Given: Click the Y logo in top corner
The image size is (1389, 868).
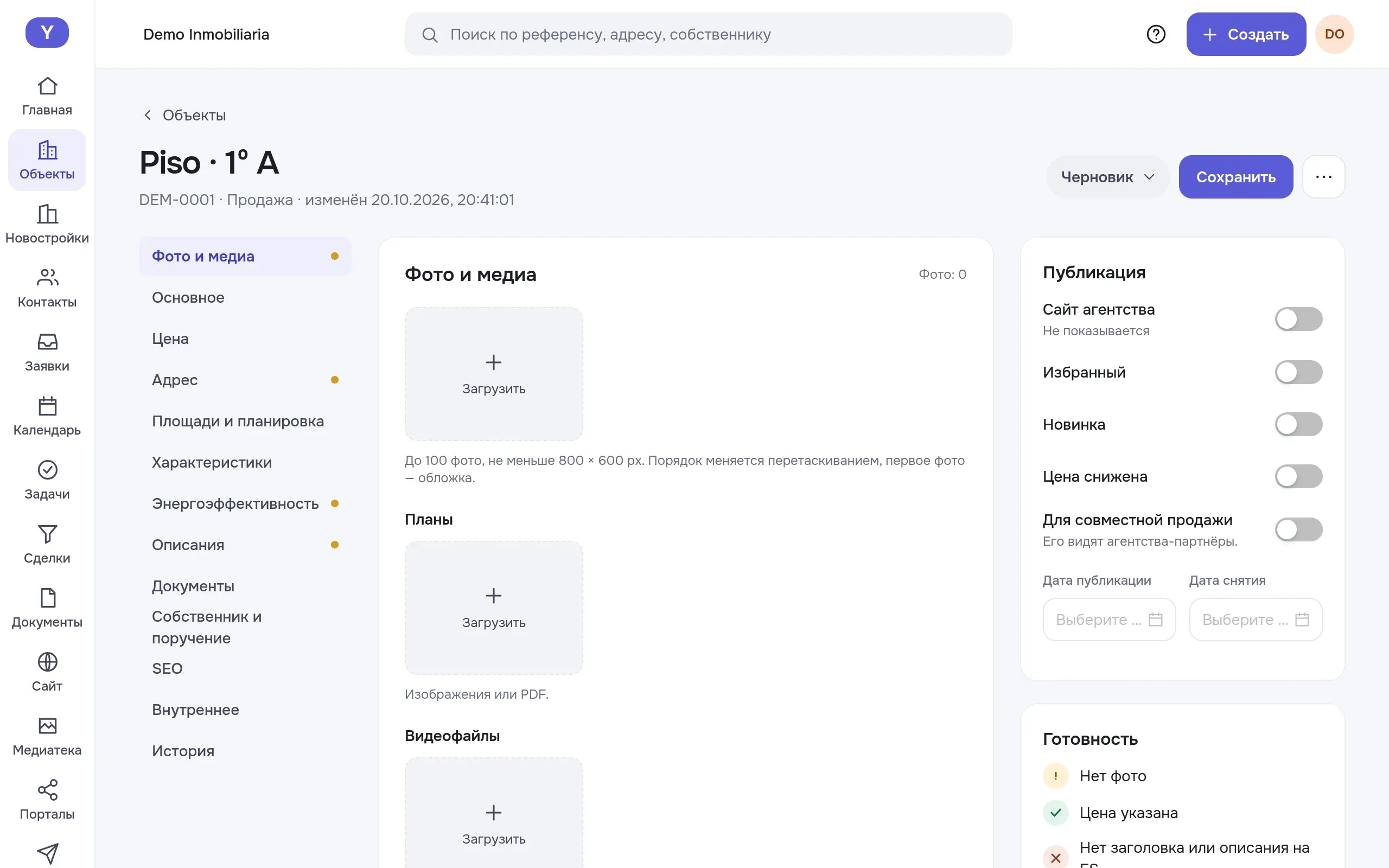Looking at the screenshot, I should tap(47, 33).
